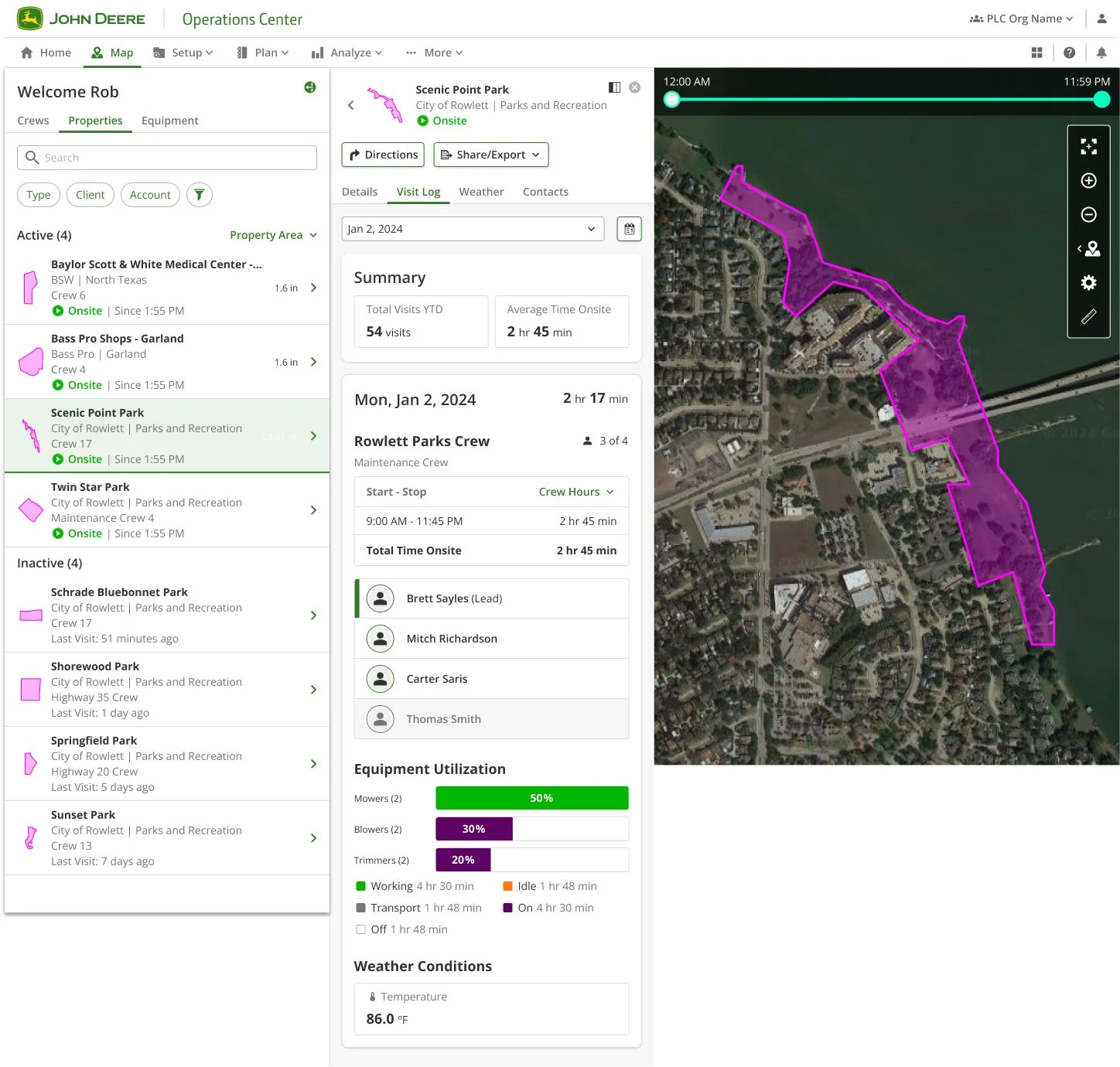Toggle the Idle legend item
Image resolution: width=1120 pixels, height=1067 pixels.
(550, 886)
